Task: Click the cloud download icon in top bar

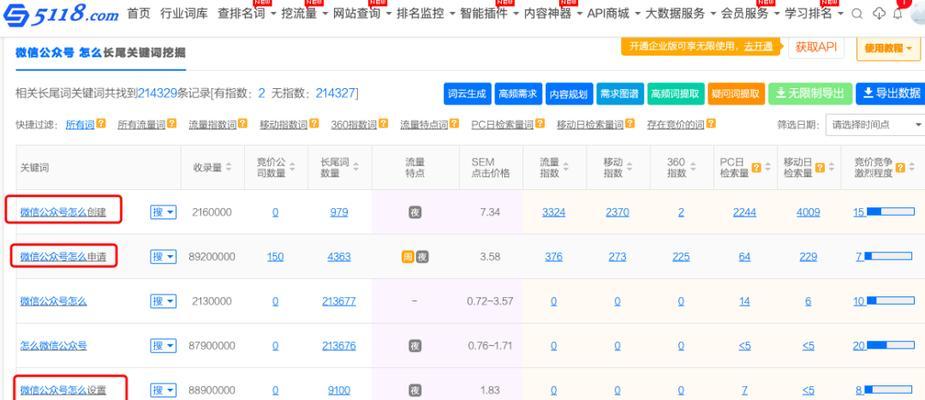Action: click(x=879, y=14)
